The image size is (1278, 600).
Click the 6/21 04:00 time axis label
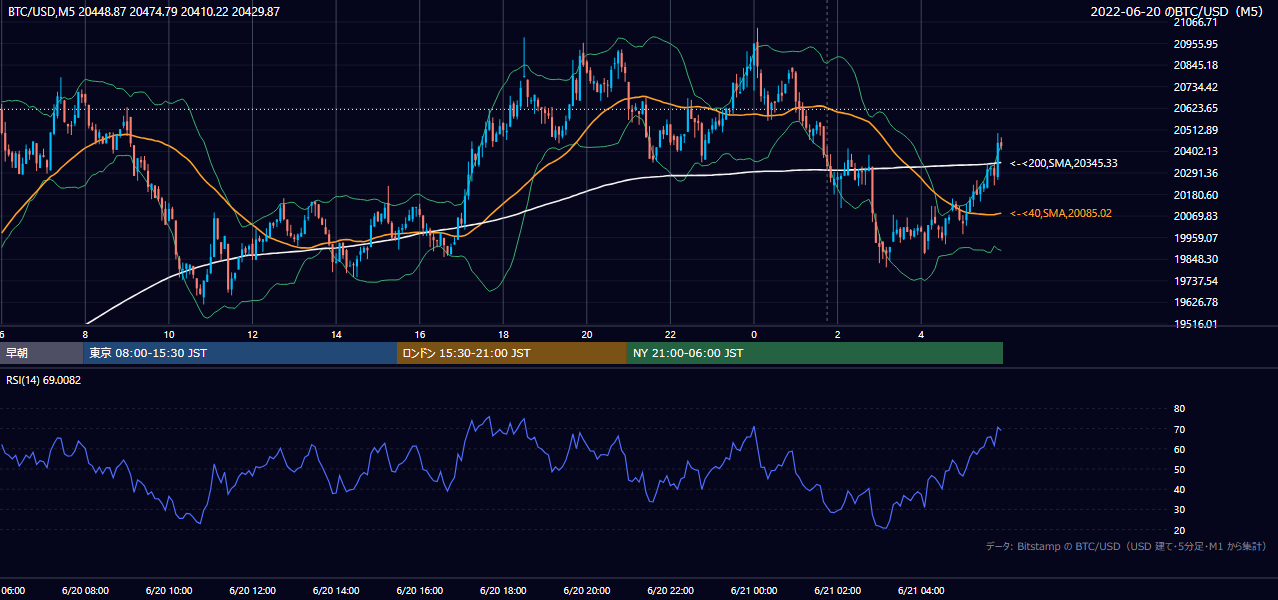click(x=922, y=591)
